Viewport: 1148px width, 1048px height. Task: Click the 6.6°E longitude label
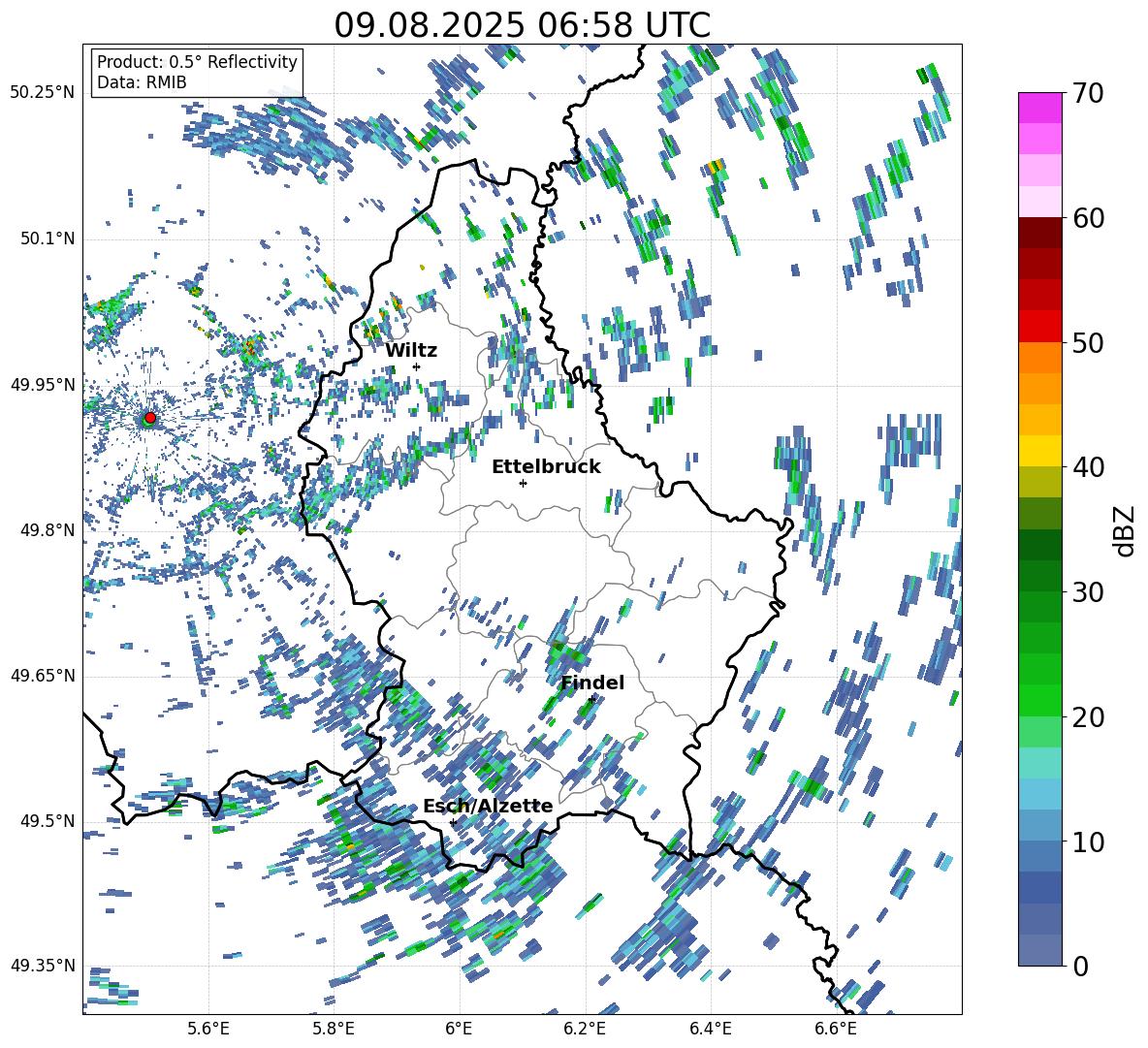[x=836, y=1029]
